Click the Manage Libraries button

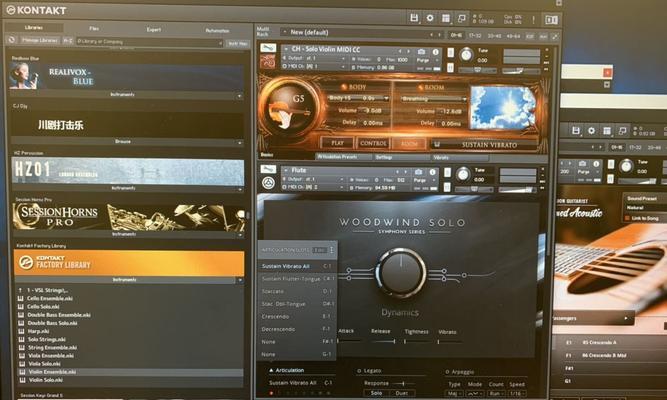[40, 40]
